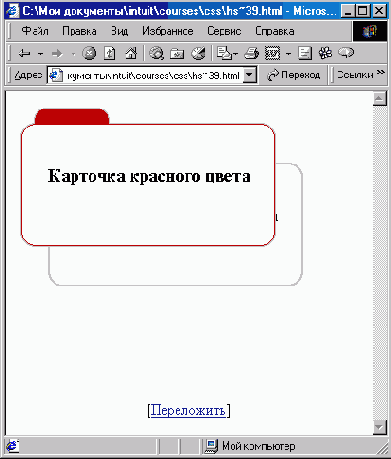Viewport: 391px width, 459px height.
Task: Open the History toolbar icon
Action: pyautogui.click(x=199, y=53)
